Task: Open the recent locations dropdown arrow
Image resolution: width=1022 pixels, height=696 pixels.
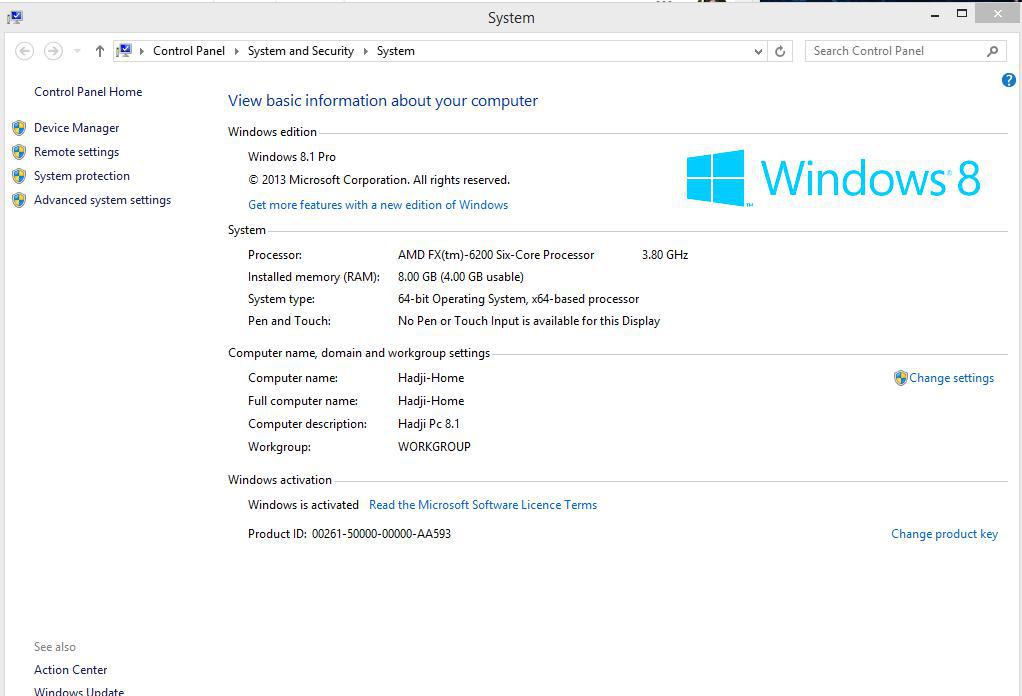Action: (x=77, y=51)
